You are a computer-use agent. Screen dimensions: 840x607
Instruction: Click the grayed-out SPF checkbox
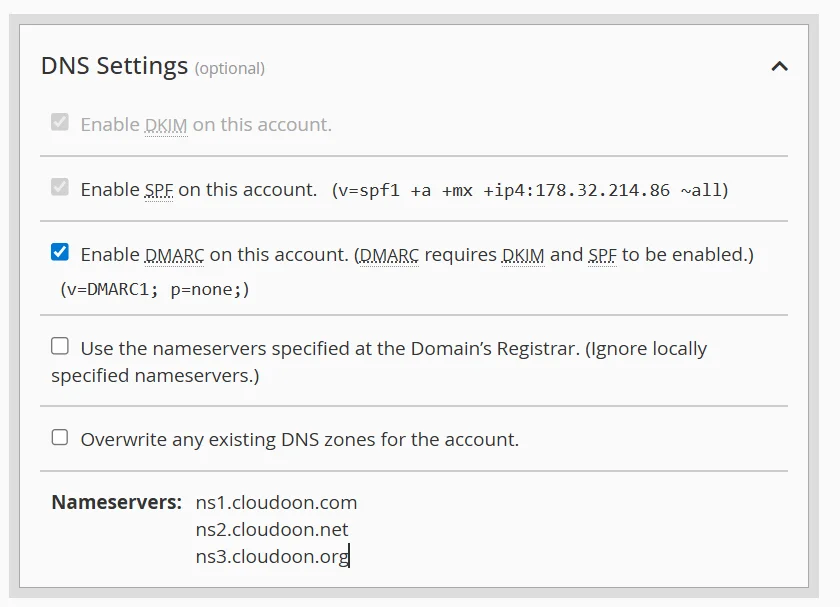point(61,189)
